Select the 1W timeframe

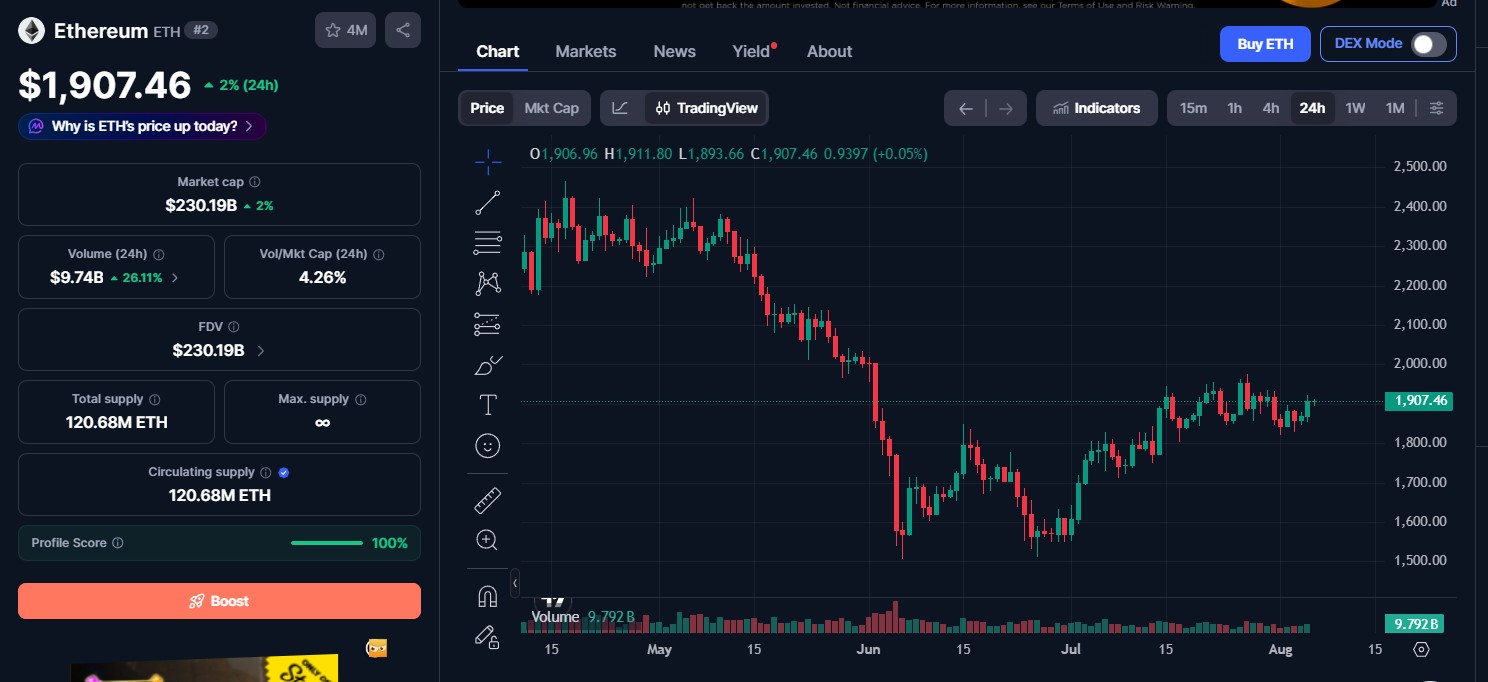coord(1355,108)
